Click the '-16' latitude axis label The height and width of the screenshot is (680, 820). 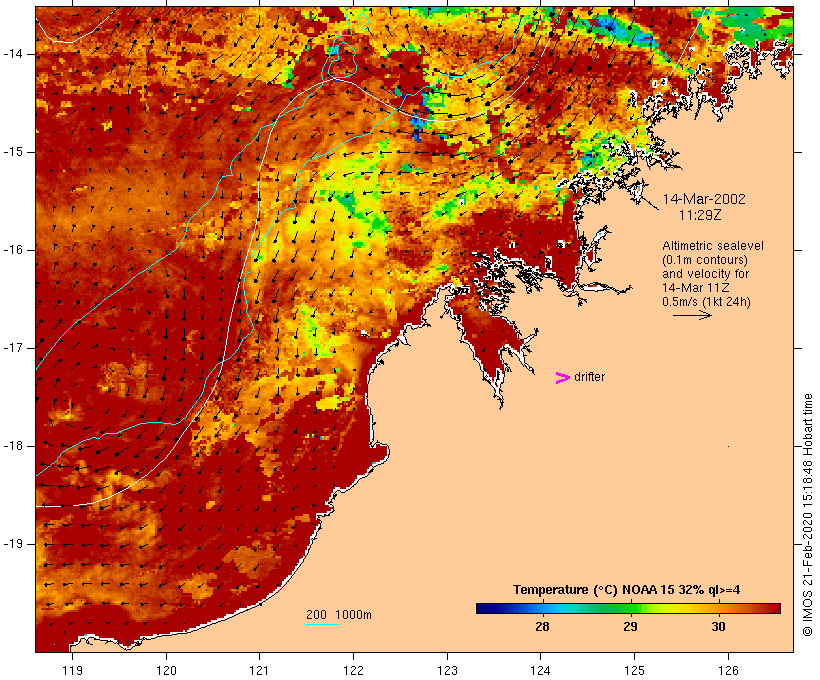[x=13, y=250]
